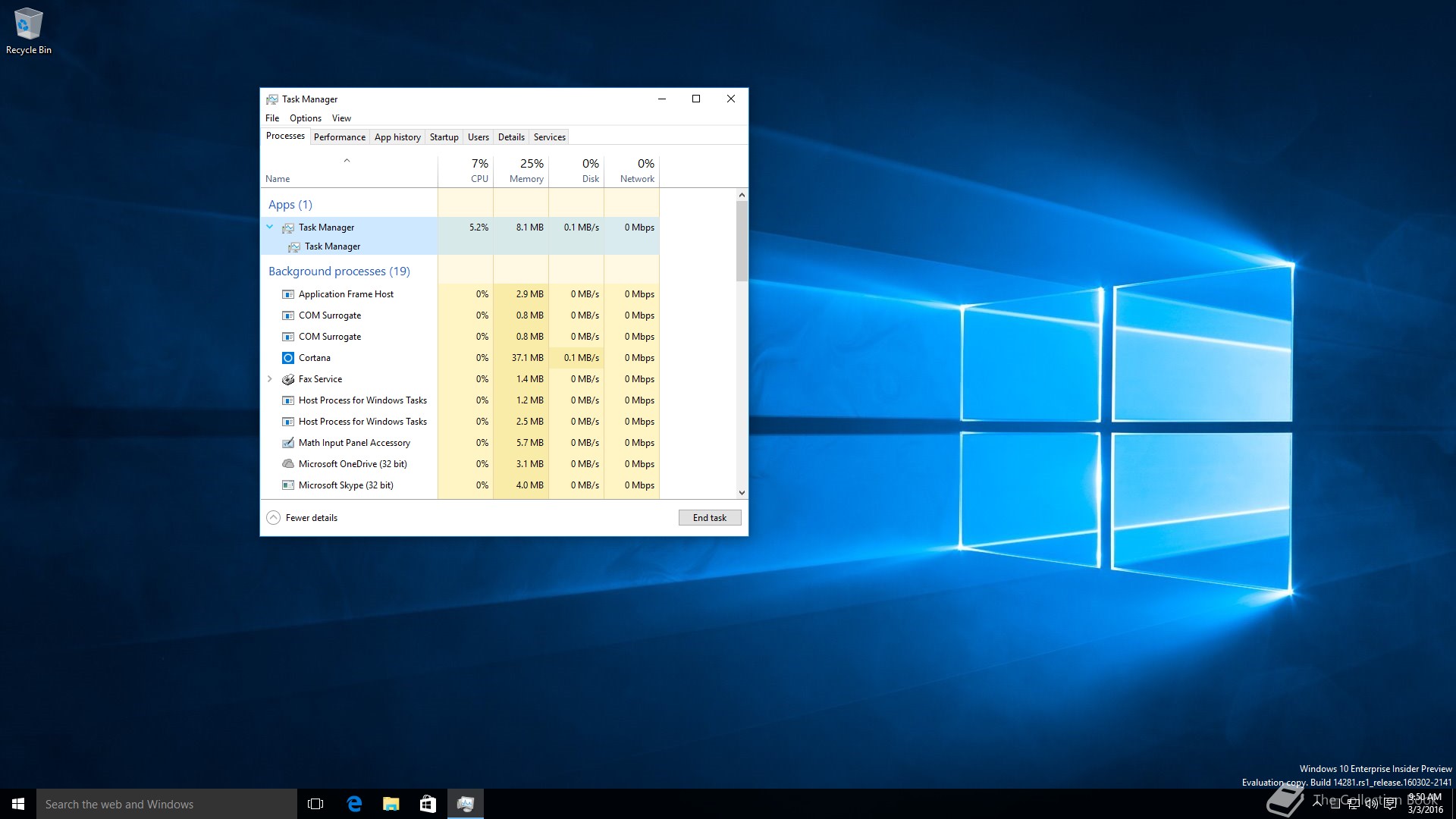1456x819 pixels.
Task: Expand the Fax Service process group
Action: [x=270, y=379]
